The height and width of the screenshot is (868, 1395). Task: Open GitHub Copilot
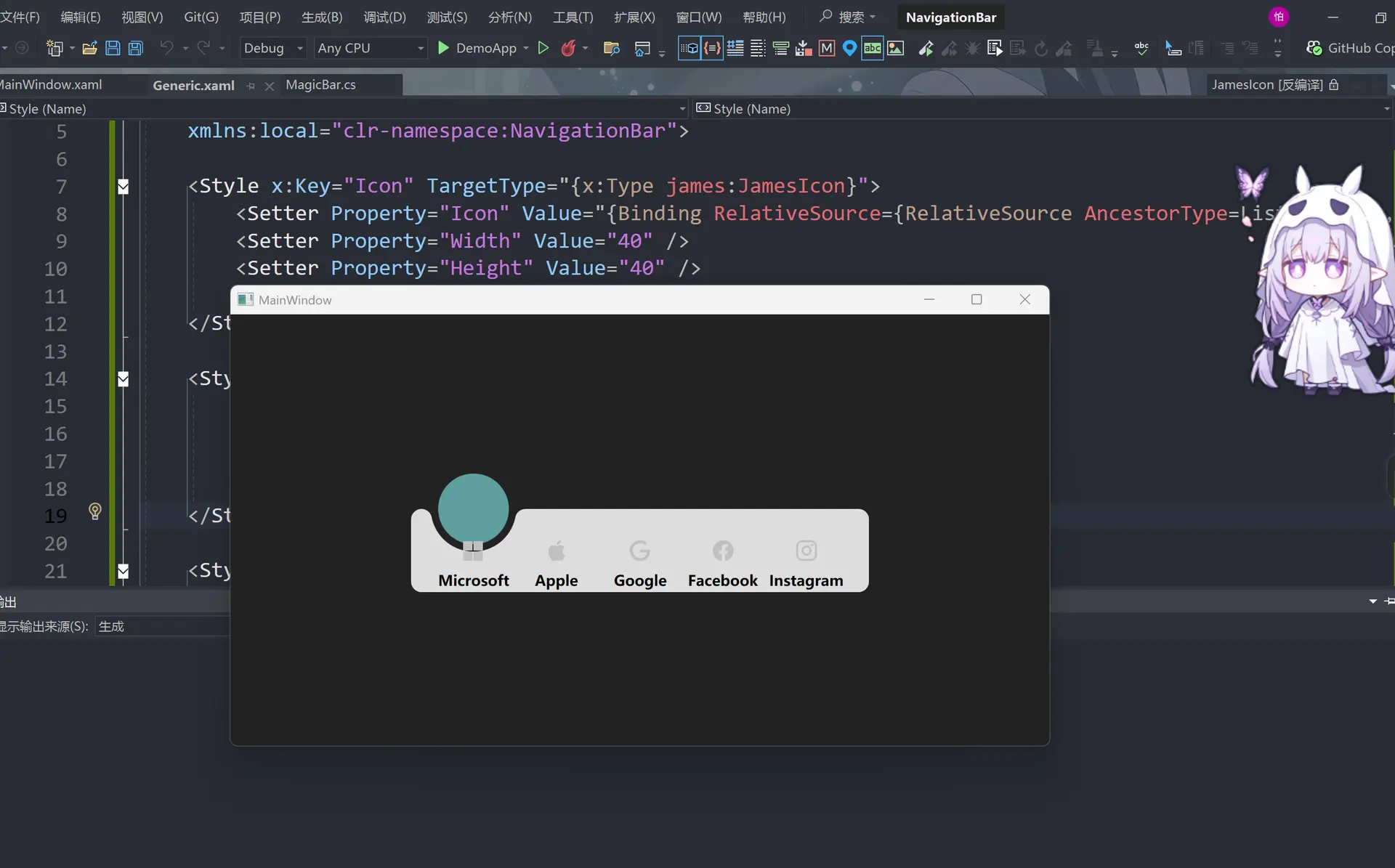[1350, 48]
